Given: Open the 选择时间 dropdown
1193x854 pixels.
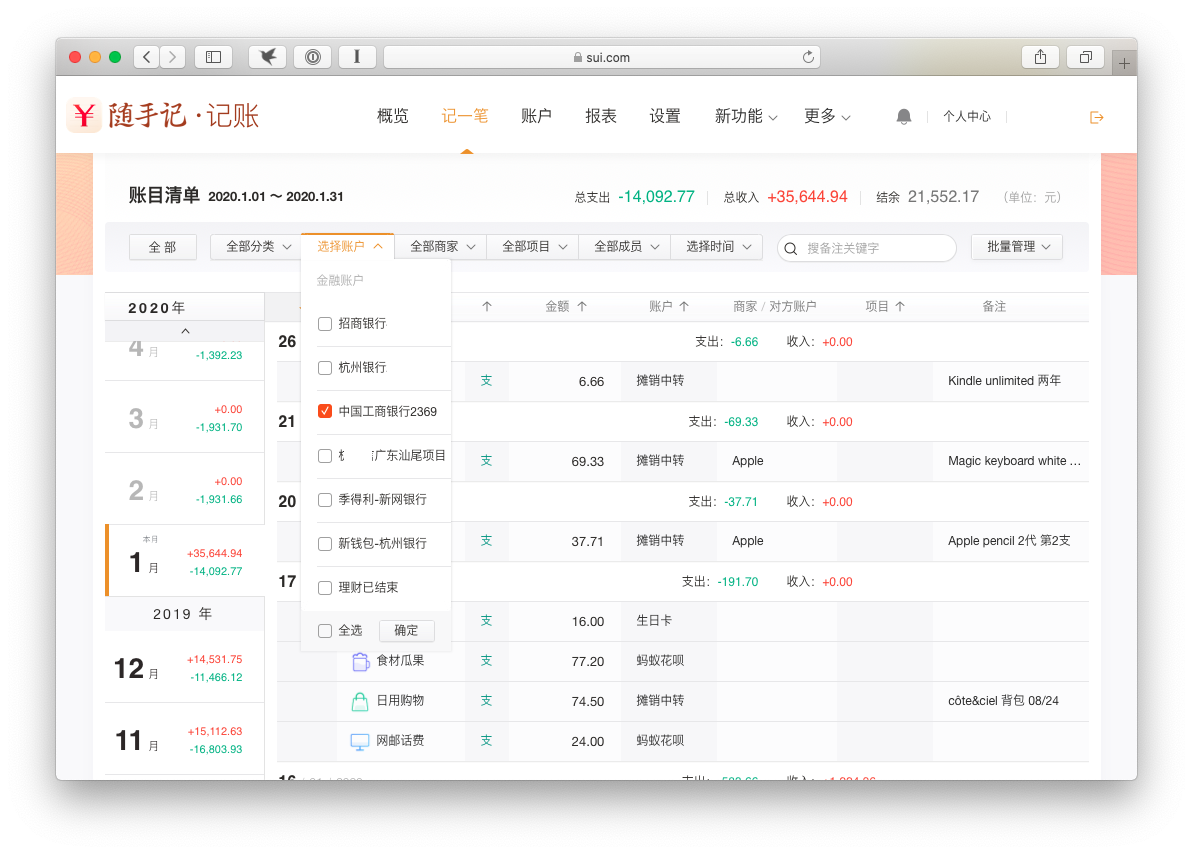Looking at the screenshot, I should (x=717, y=247).
